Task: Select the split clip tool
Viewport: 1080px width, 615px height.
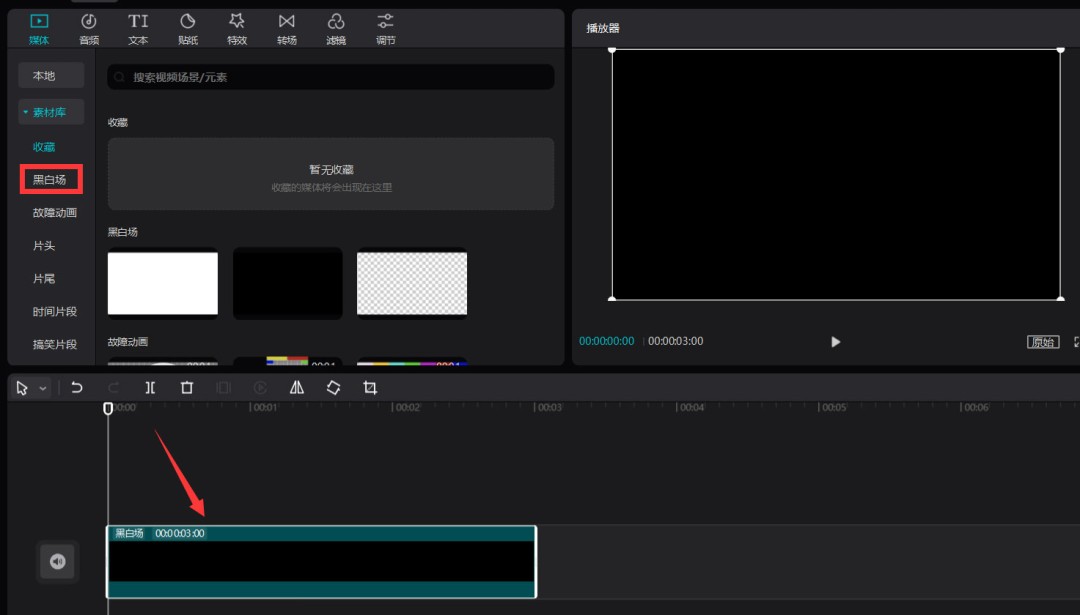Action: (150, 388)
